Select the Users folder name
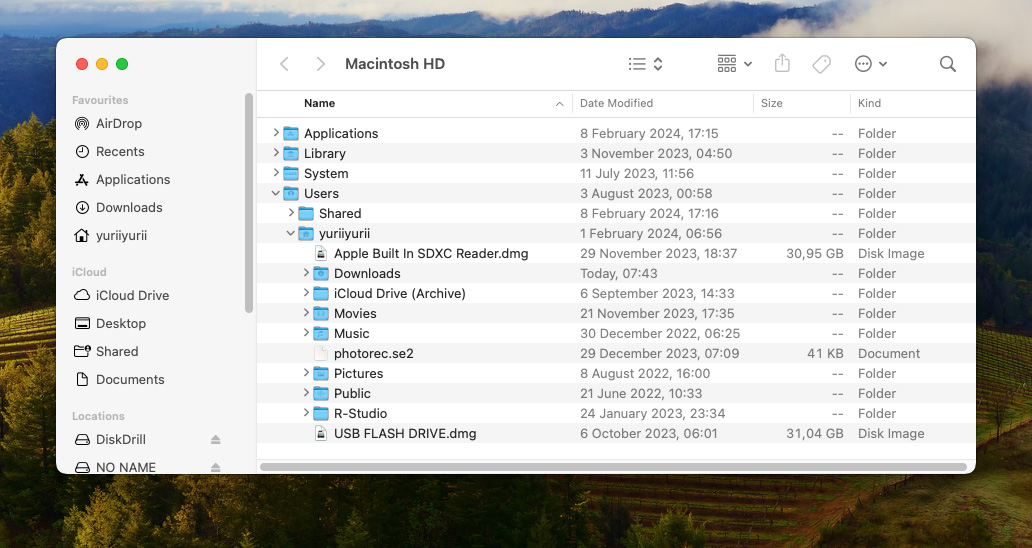The height and width of the screenshot is (548, 1032). [321, 193]
